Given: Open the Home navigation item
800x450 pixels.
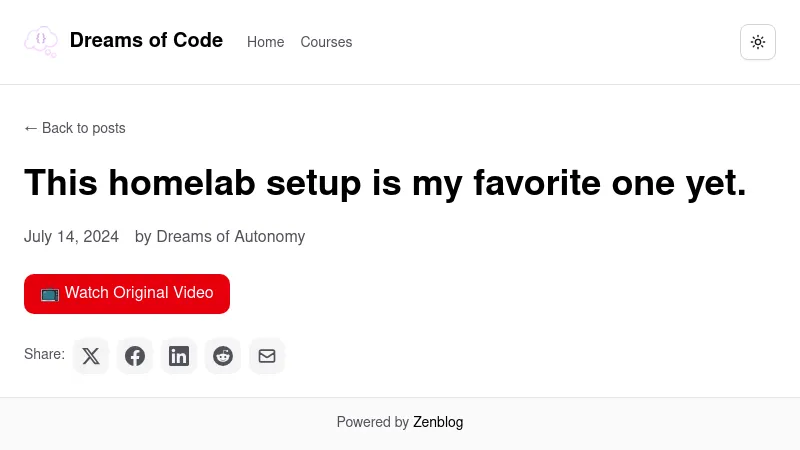Looking at the screenshot, I should pos(265,42).
